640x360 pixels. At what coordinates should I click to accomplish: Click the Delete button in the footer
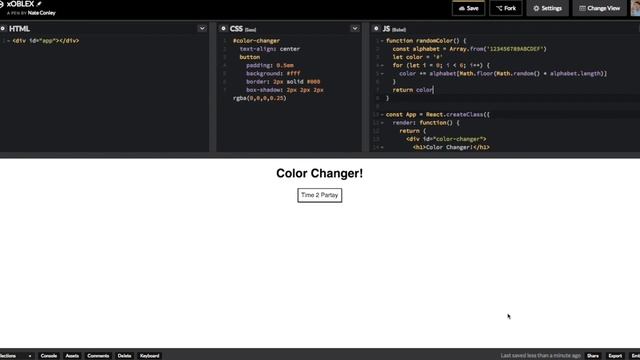(124, 356)
